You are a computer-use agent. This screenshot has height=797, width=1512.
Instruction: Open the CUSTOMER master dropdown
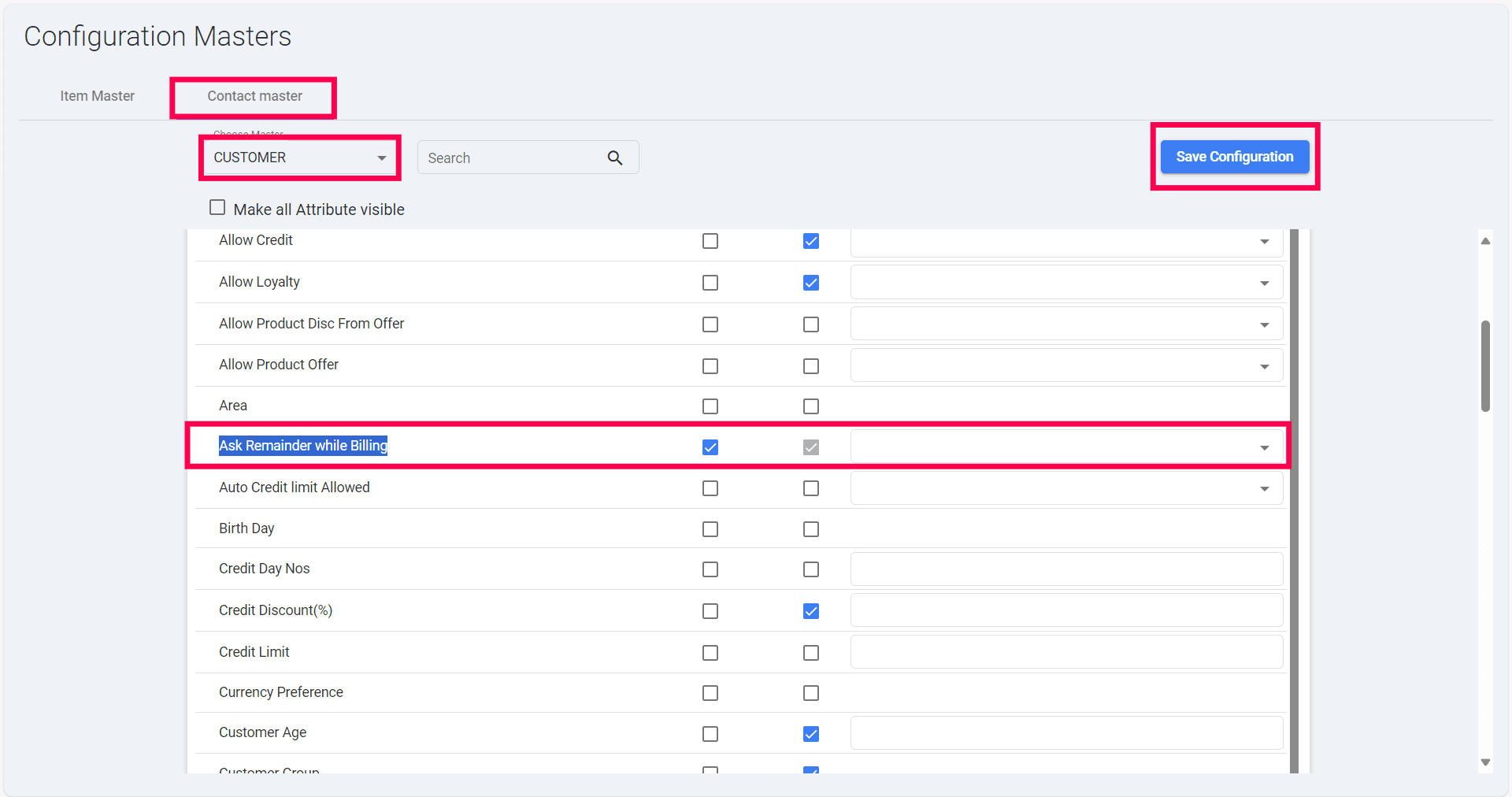pos(300,158)
